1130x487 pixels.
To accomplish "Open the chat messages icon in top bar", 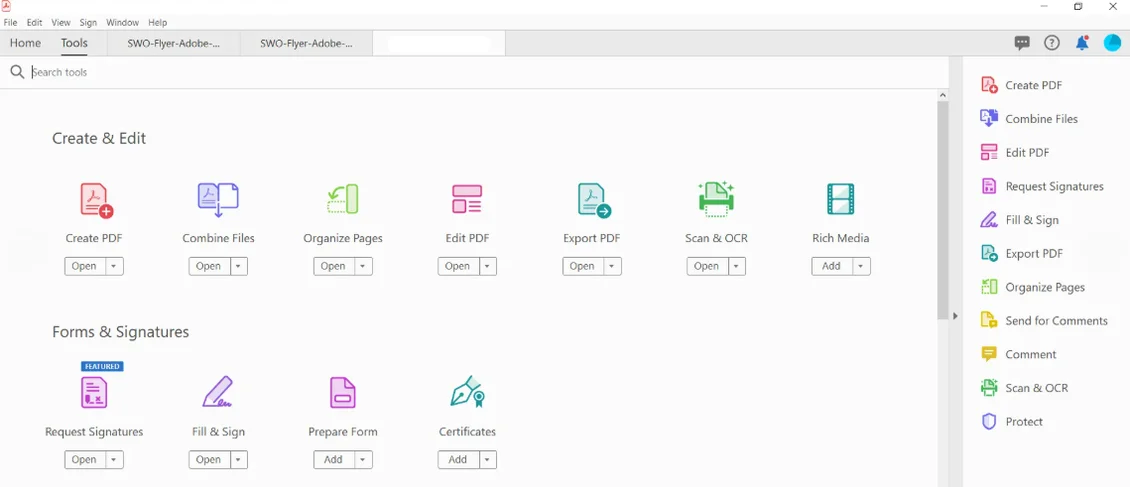I will (x=1021, y=43).
